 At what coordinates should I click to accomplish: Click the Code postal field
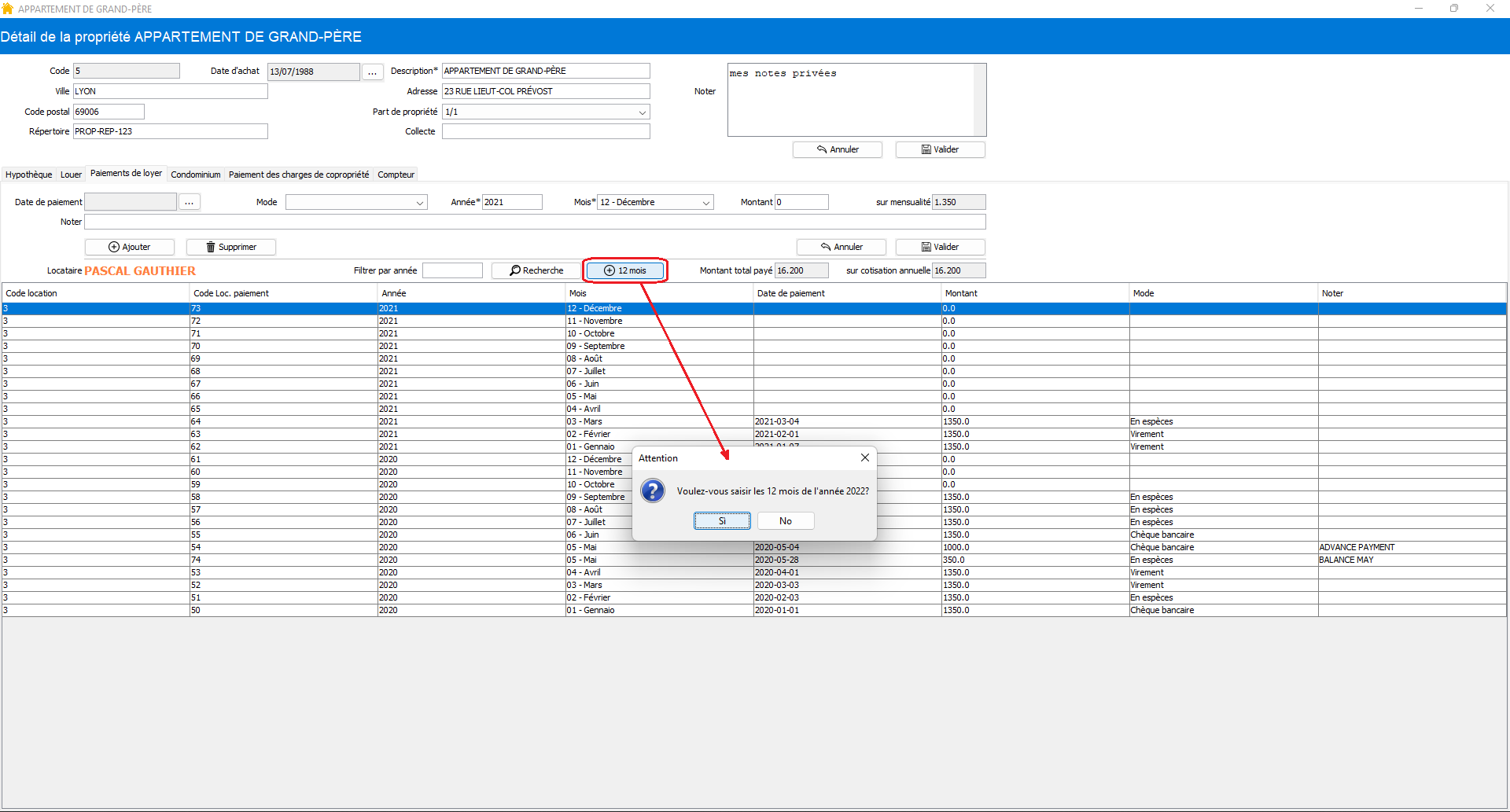(109, 112)
